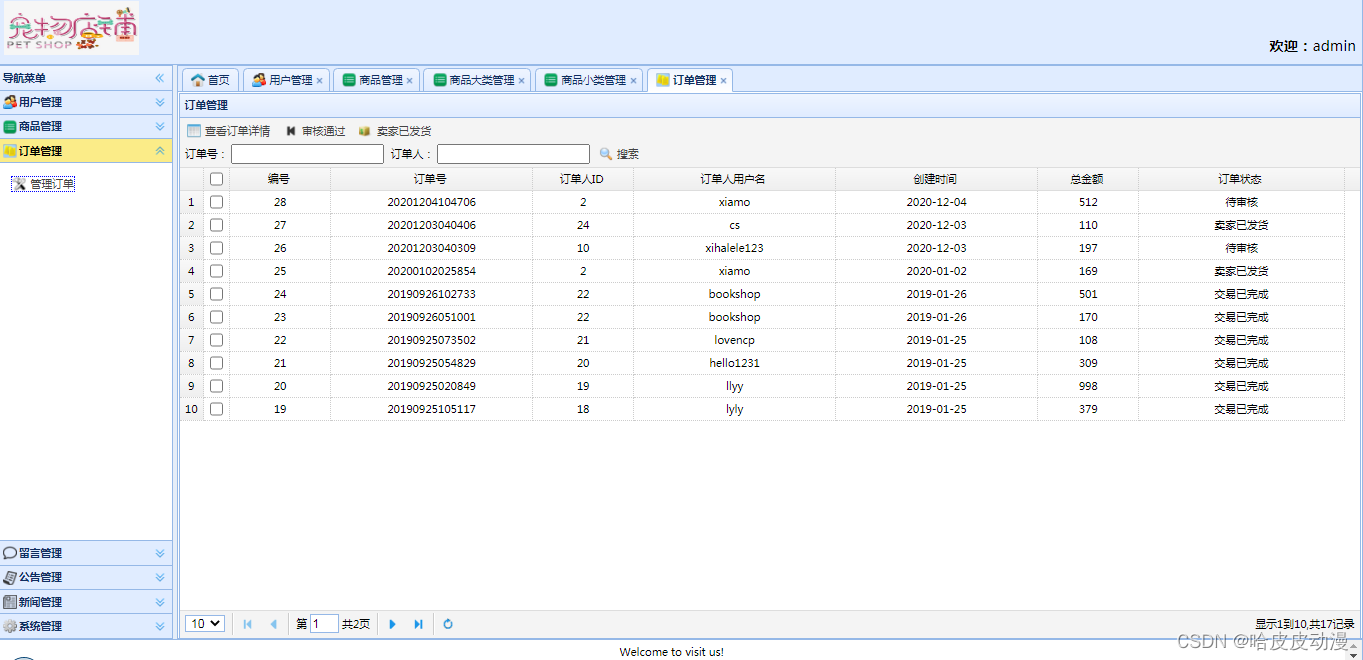This screenshot has width=1363, height=660.
Task: Sort by 总金额 column header
Action: click(x=1087, y=179)
